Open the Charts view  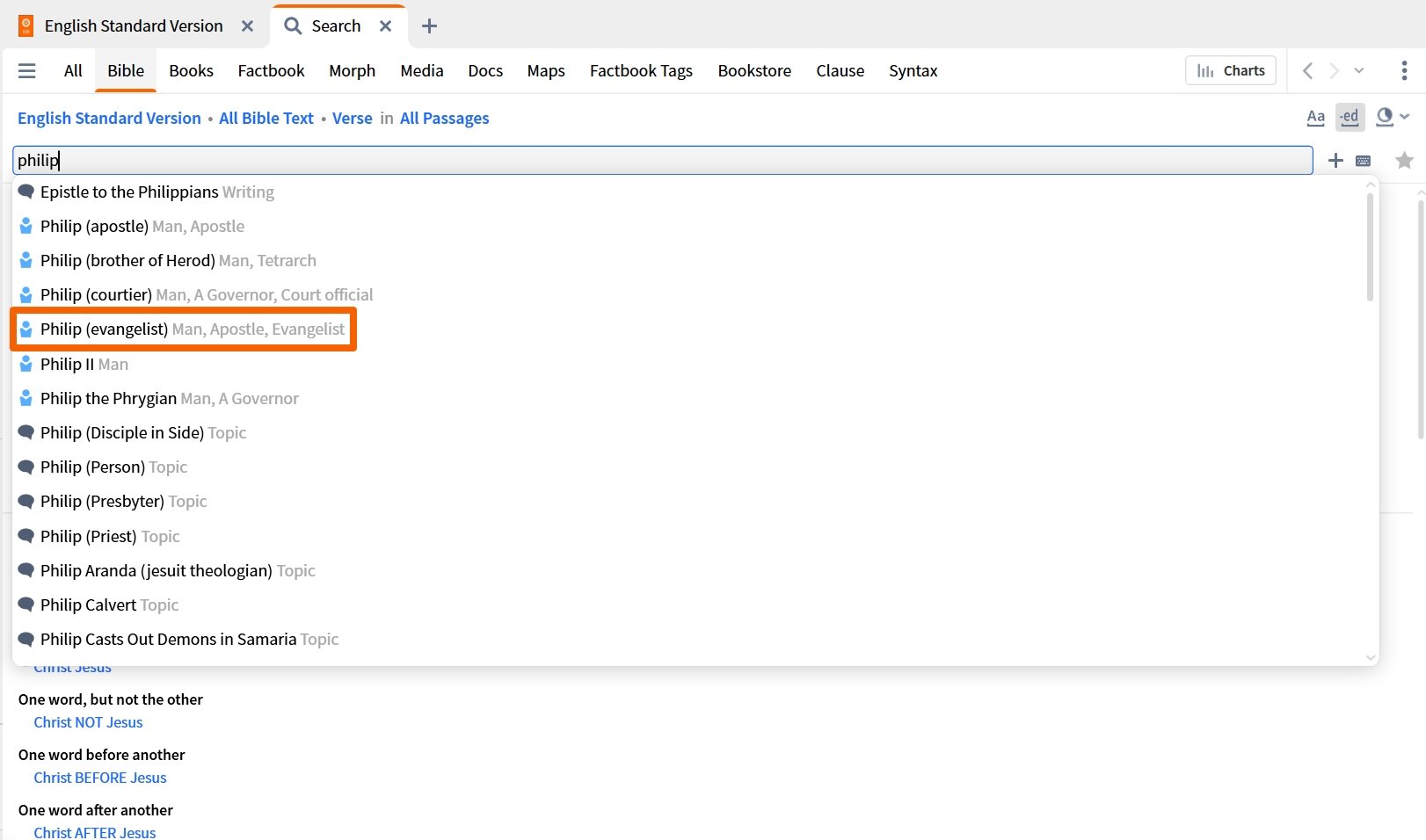click(1231, 71)
